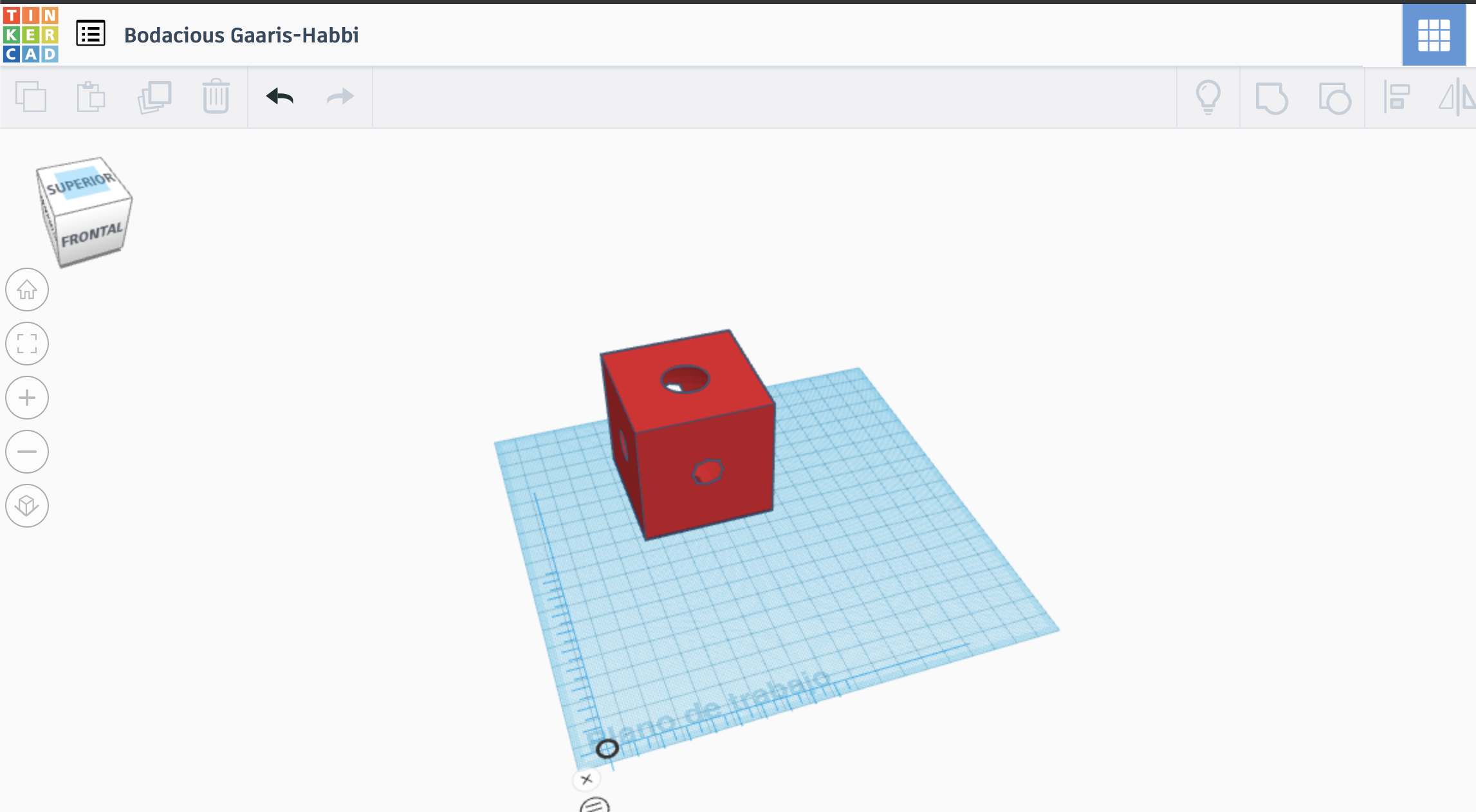Click the Mirror tool icon
The height and width of the screenshot is (812, 1476).
[1457, 97]
